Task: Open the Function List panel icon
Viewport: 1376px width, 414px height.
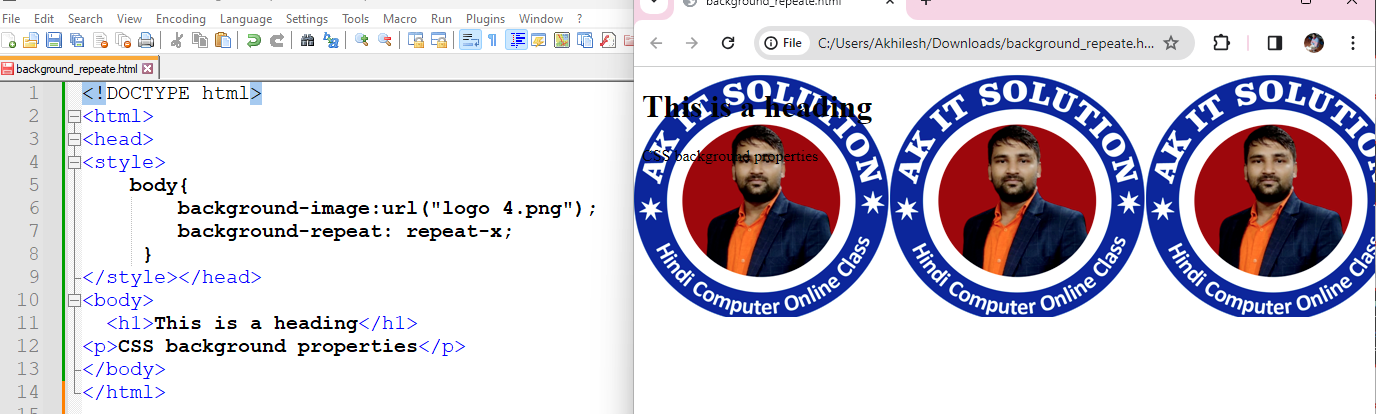Action: pyautogui.click(x=607, y=40)
